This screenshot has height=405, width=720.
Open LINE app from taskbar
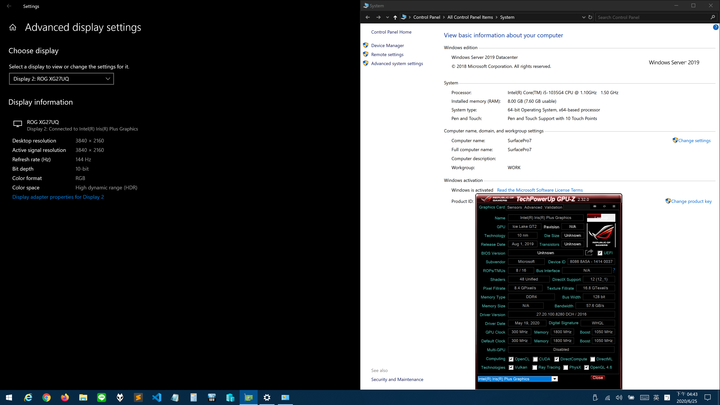click(101, 397)
